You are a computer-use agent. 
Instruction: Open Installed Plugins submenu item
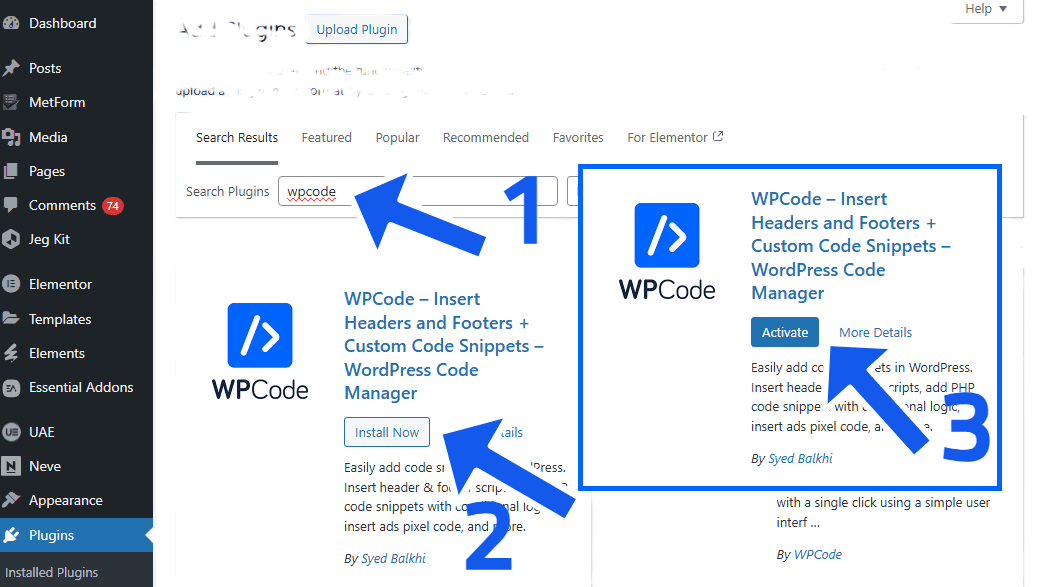pos(52,572)
